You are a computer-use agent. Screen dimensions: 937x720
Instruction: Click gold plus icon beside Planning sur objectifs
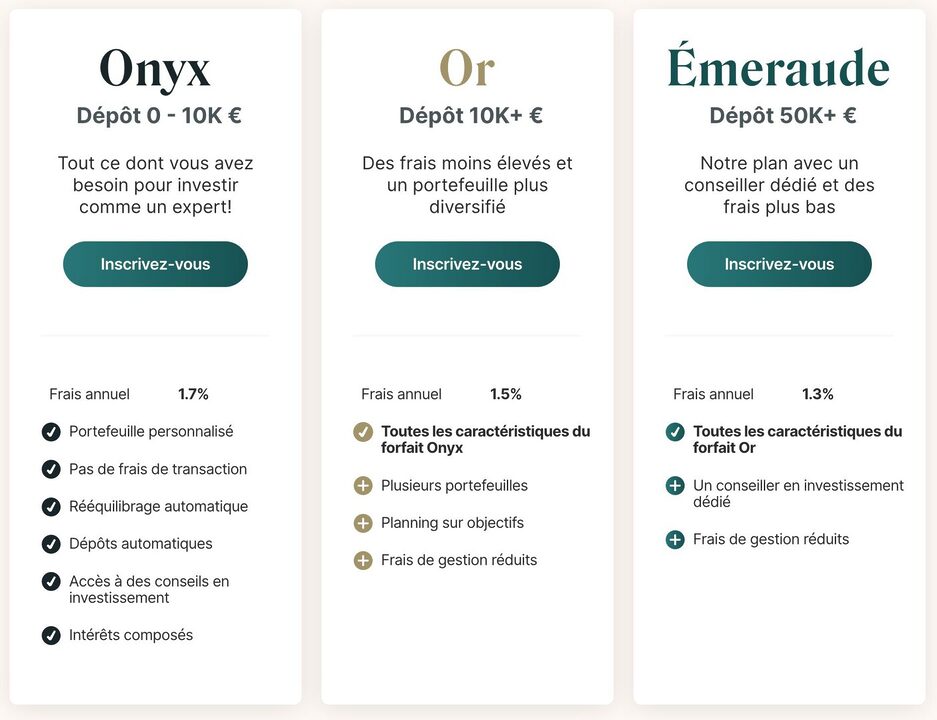point(363,523)
